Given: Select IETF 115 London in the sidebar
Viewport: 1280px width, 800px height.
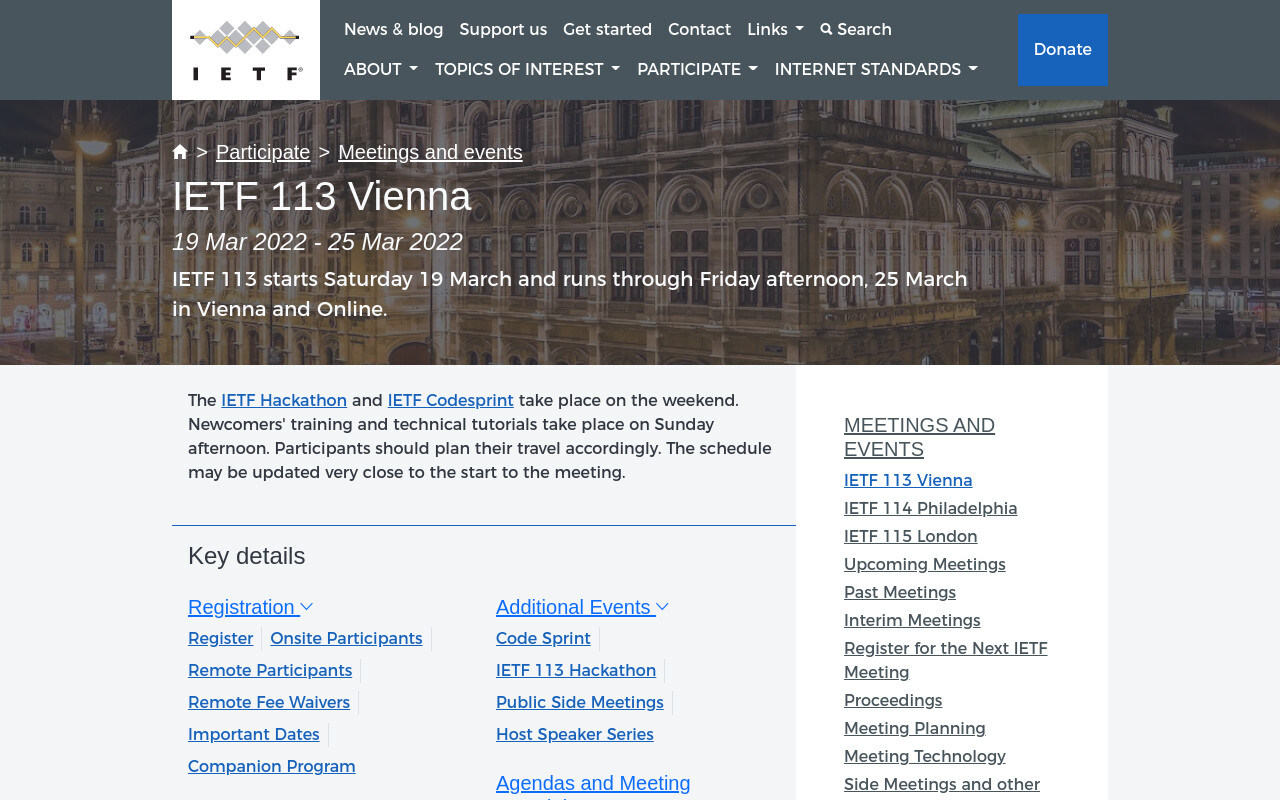Looking at the screenshot, I should click(911, 536).
